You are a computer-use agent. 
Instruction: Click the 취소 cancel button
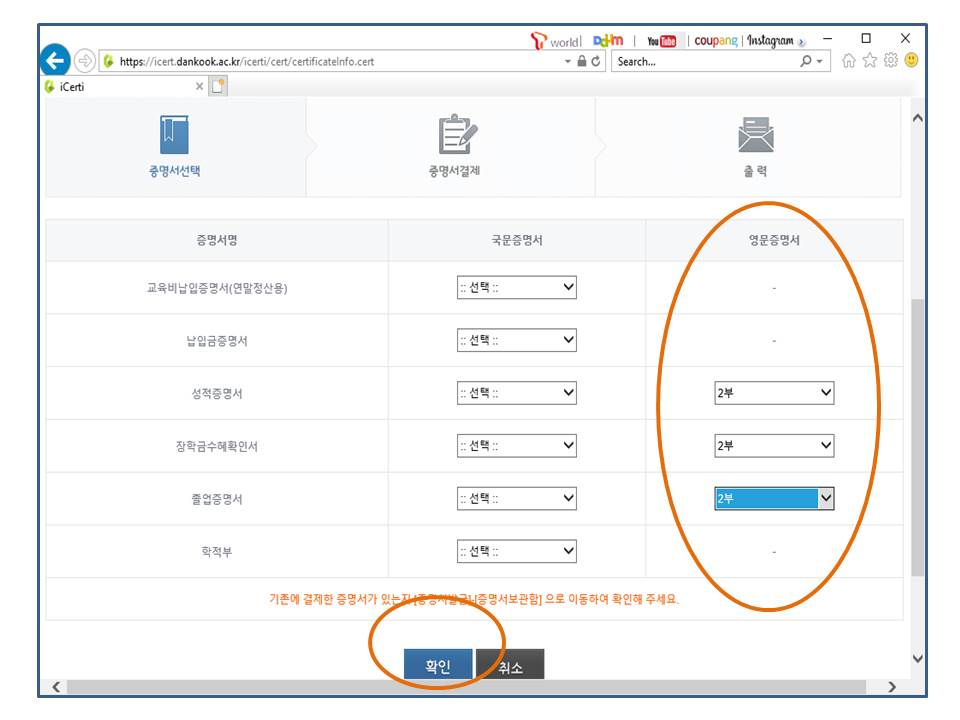(x=510, y=667)
